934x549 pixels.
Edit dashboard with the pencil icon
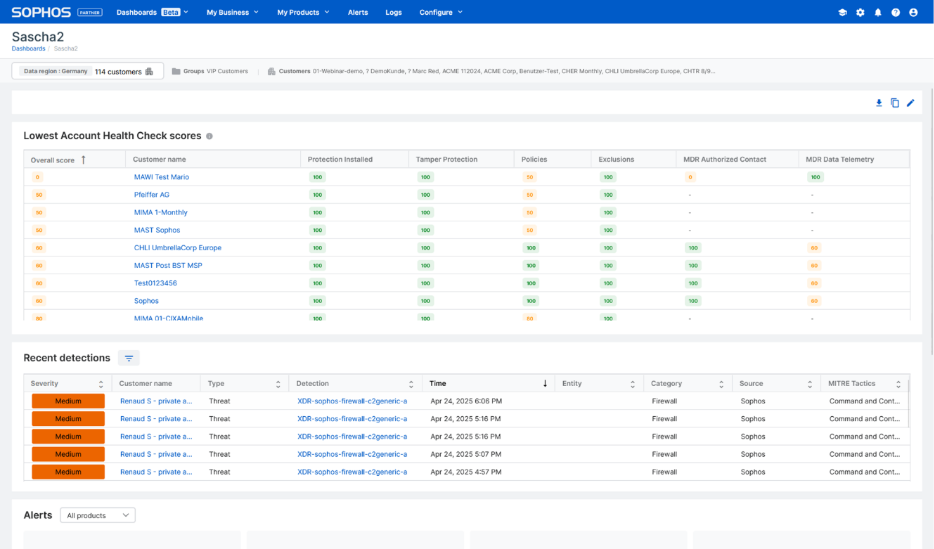(x=910, y=102)
